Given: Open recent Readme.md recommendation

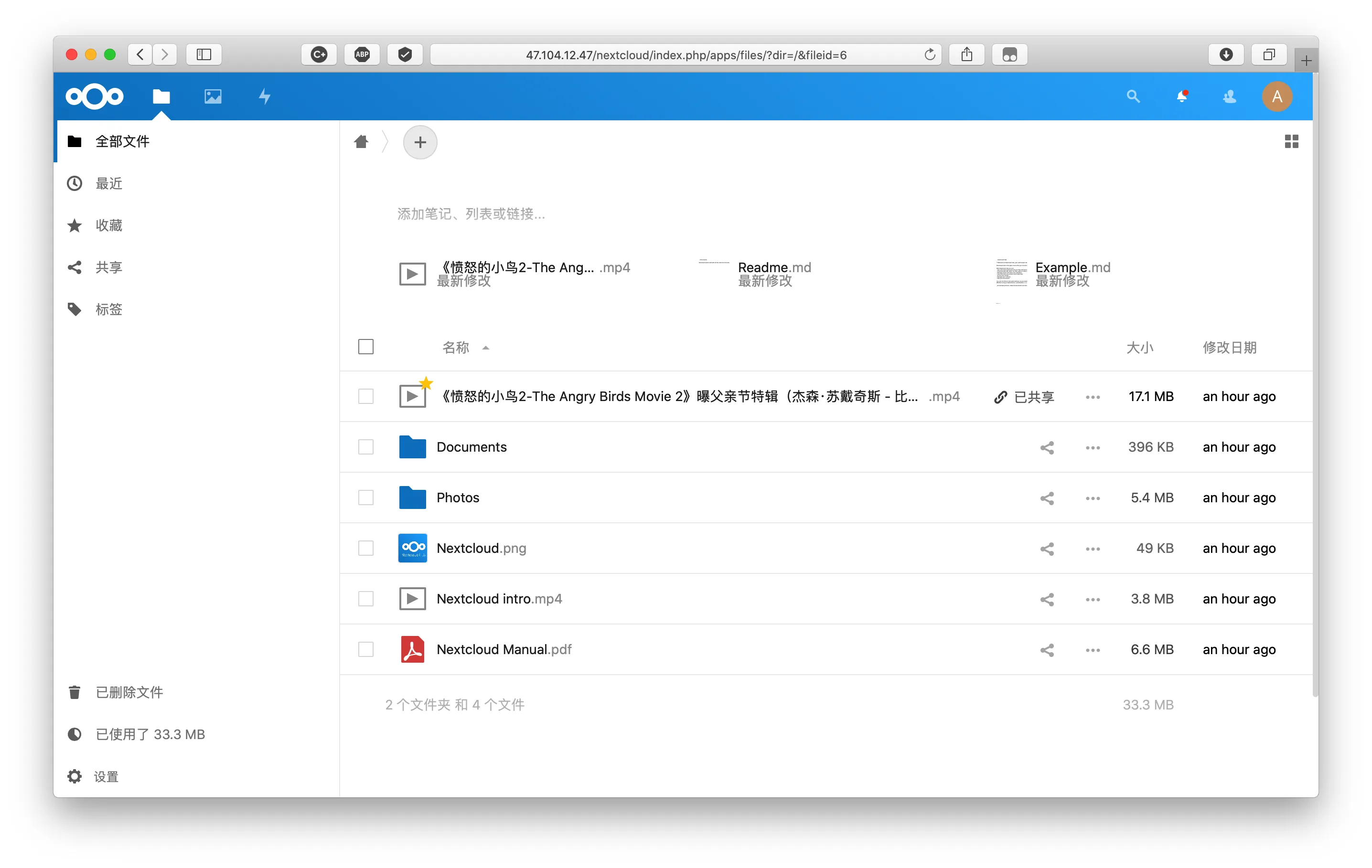Looking at the screenshot, I should click(x=755, y=274).
